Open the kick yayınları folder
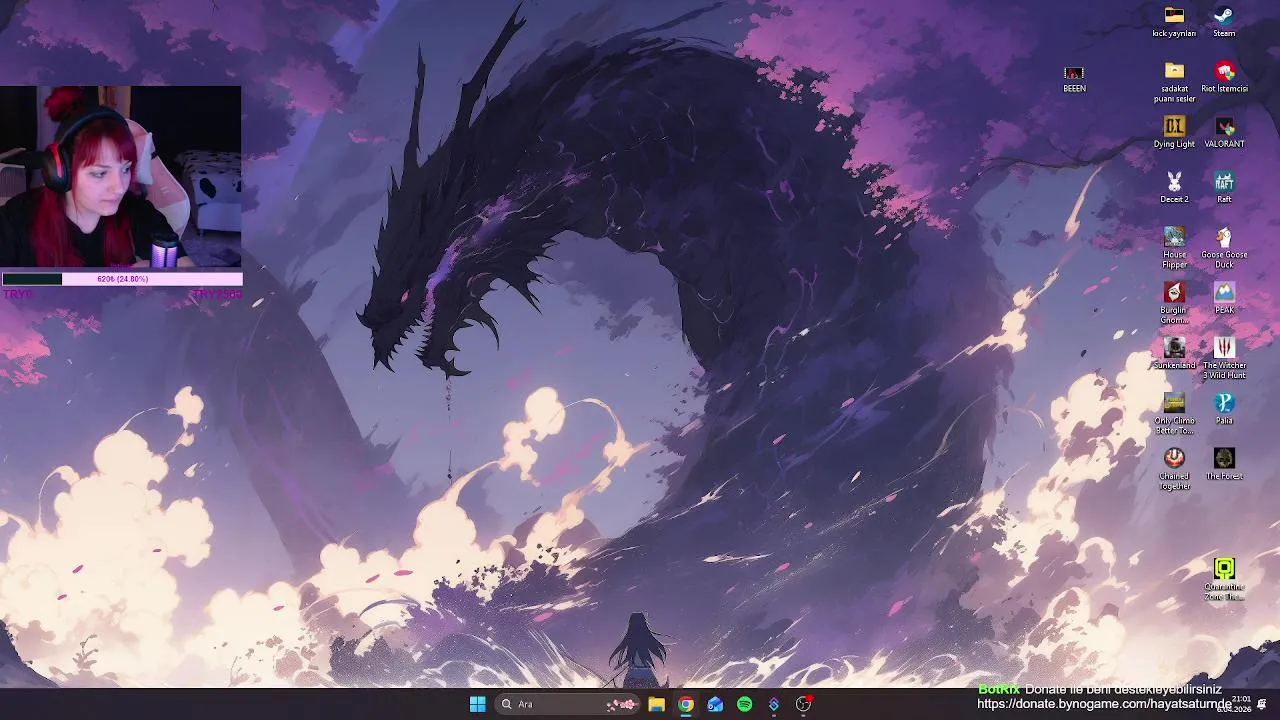 pos(1174,21)
